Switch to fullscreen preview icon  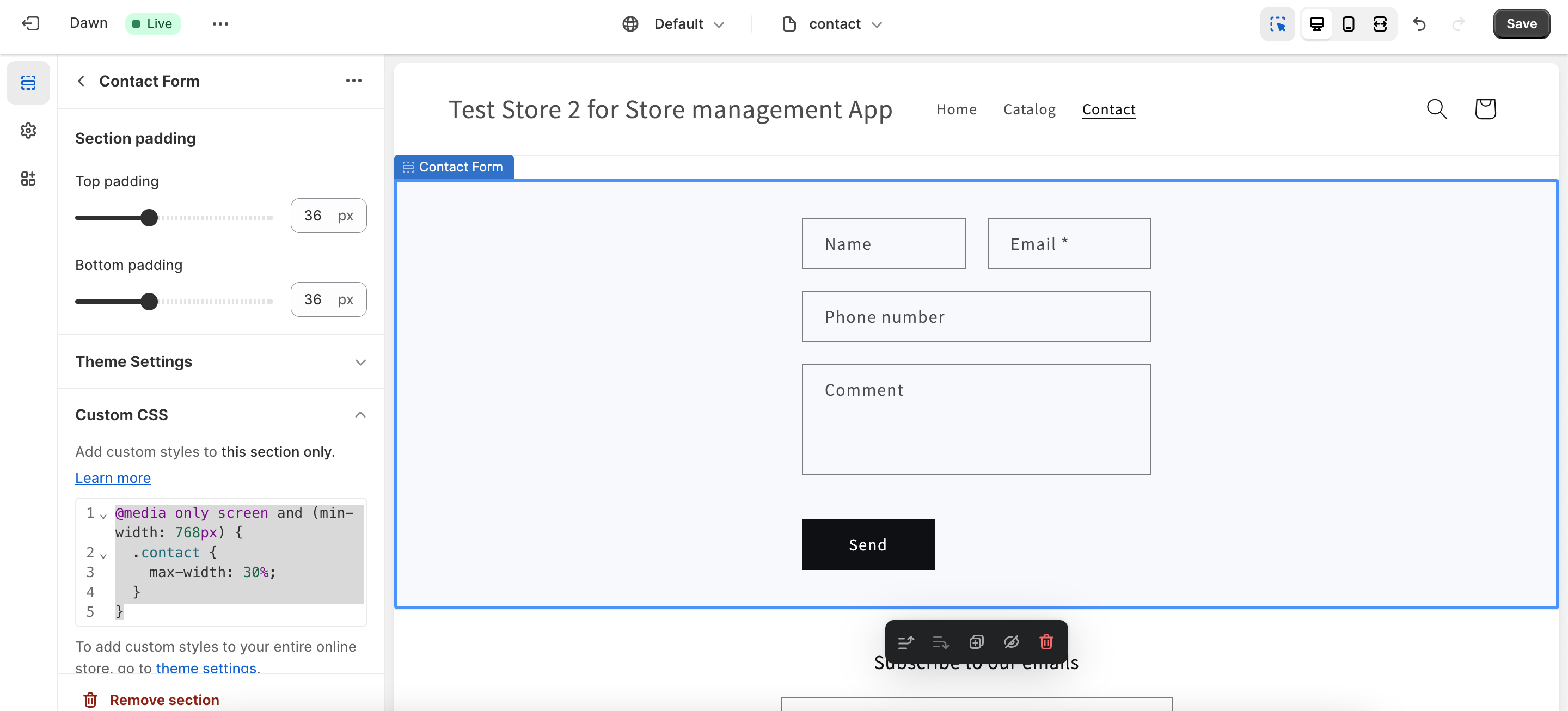tap(1380, 24)
